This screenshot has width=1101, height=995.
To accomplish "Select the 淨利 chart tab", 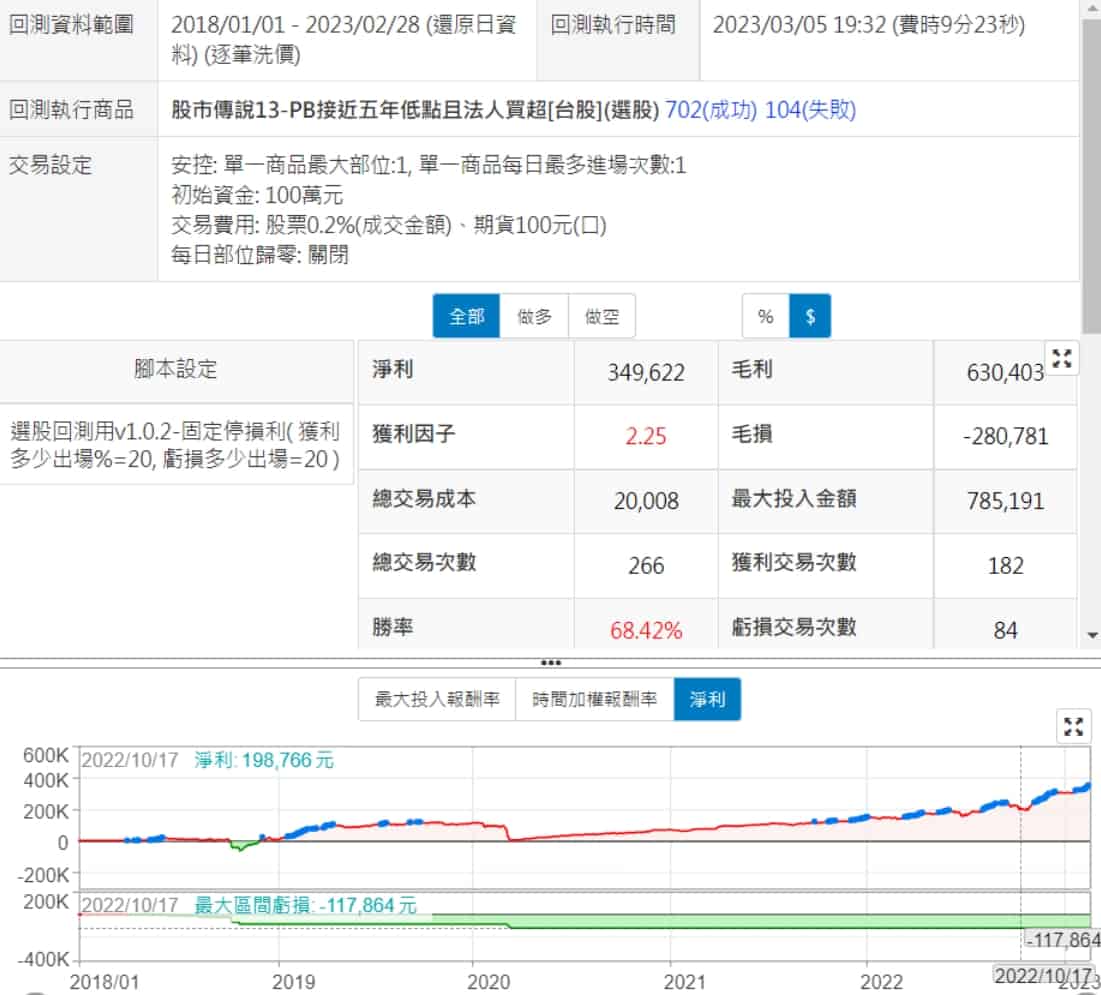I will pos(707,699).
